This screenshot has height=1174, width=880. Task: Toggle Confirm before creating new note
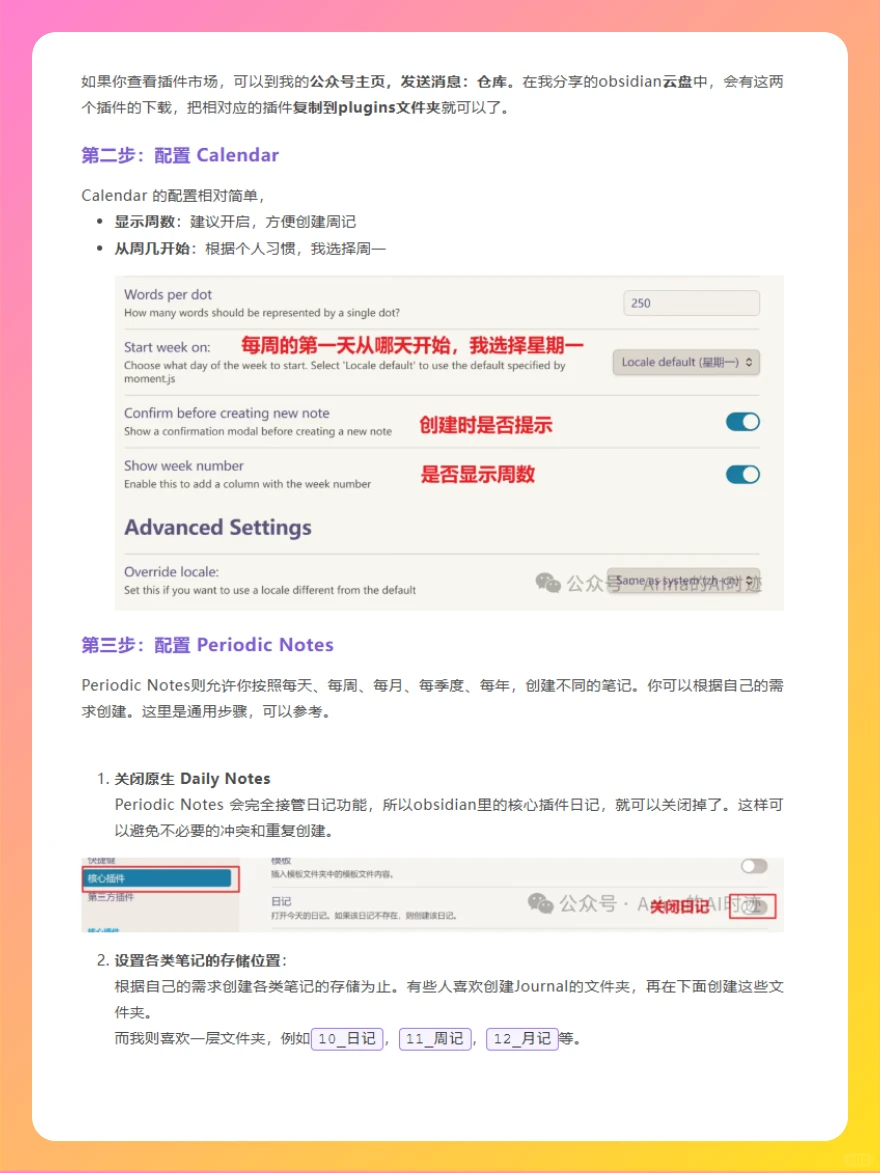pyautogui.click(x=741, y=422)
